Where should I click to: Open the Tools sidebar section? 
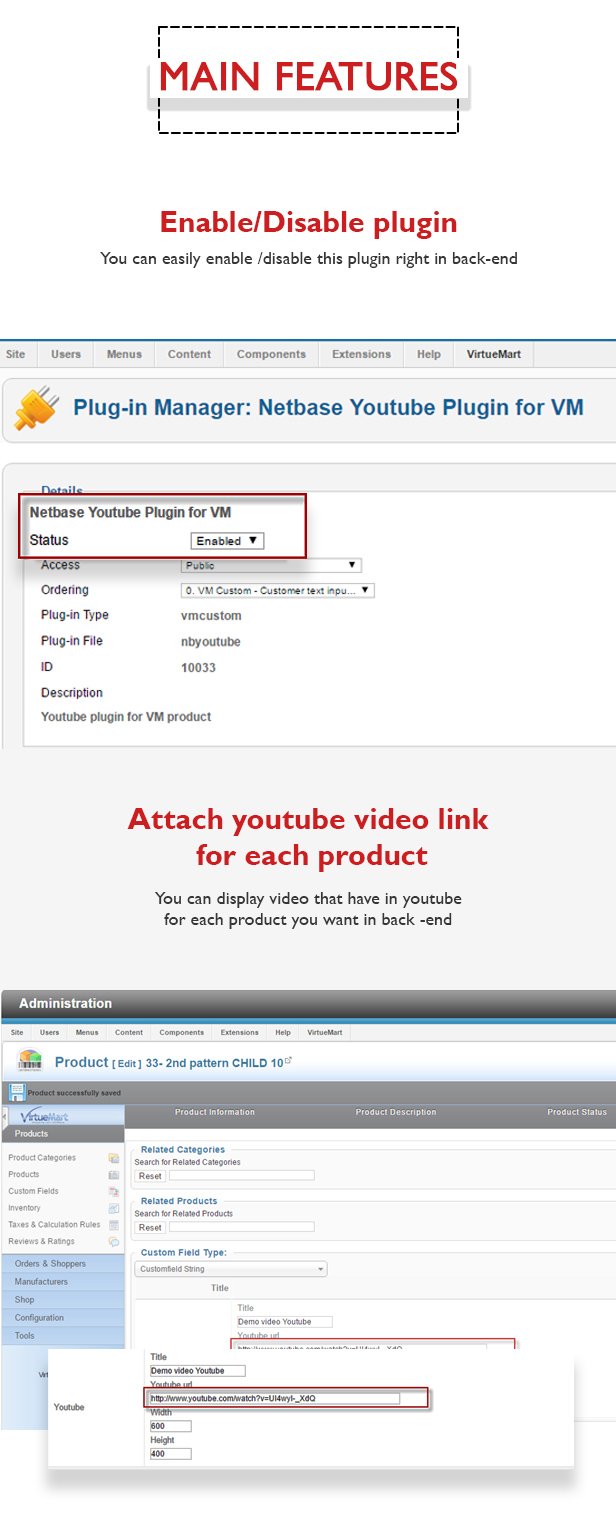tap(63, 1336)
